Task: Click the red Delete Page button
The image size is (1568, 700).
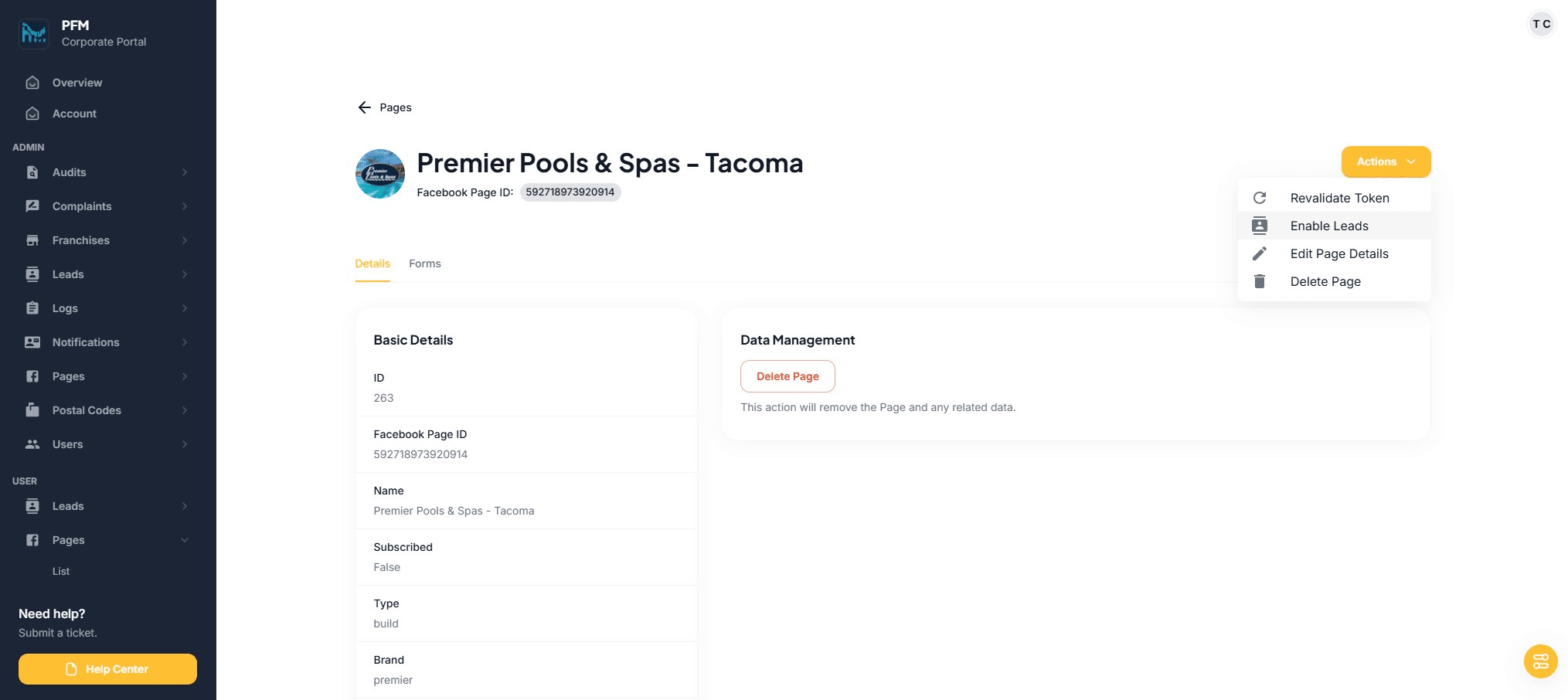Action: coord(787,376)
